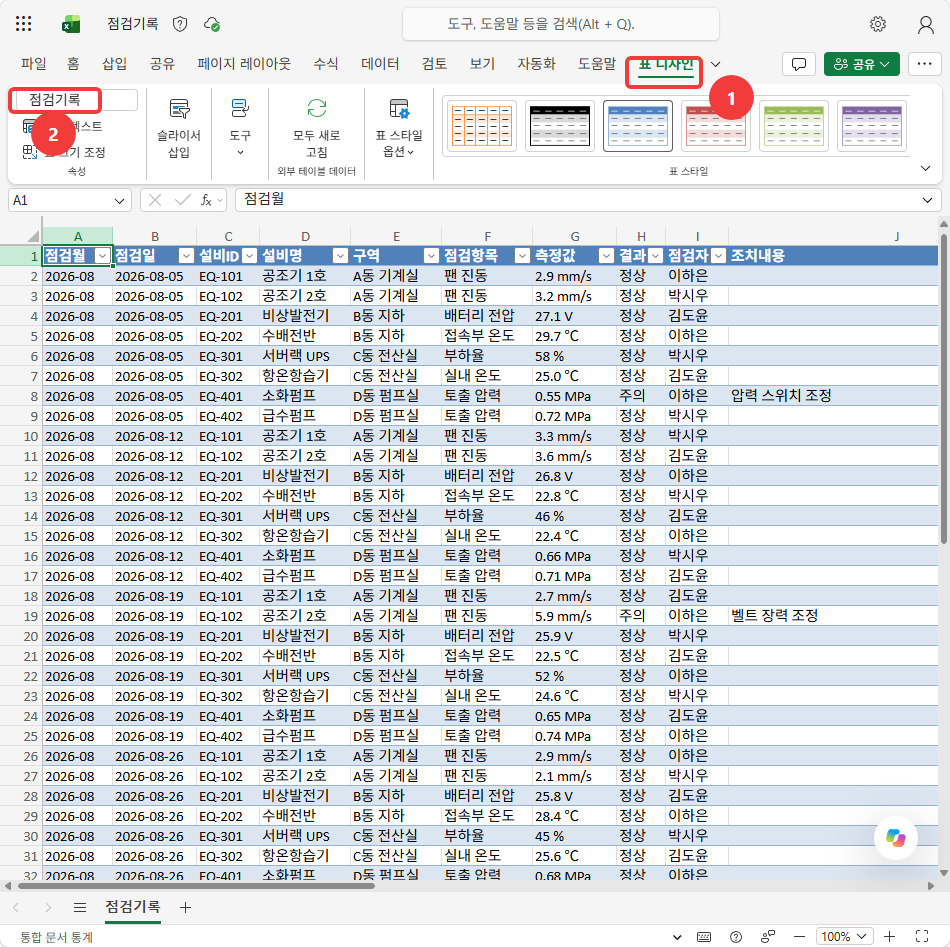Image resolution: width=950 pixels, height=947 pixels.
Task: Expand the table styles gallery
Action: tap(925, 168)
